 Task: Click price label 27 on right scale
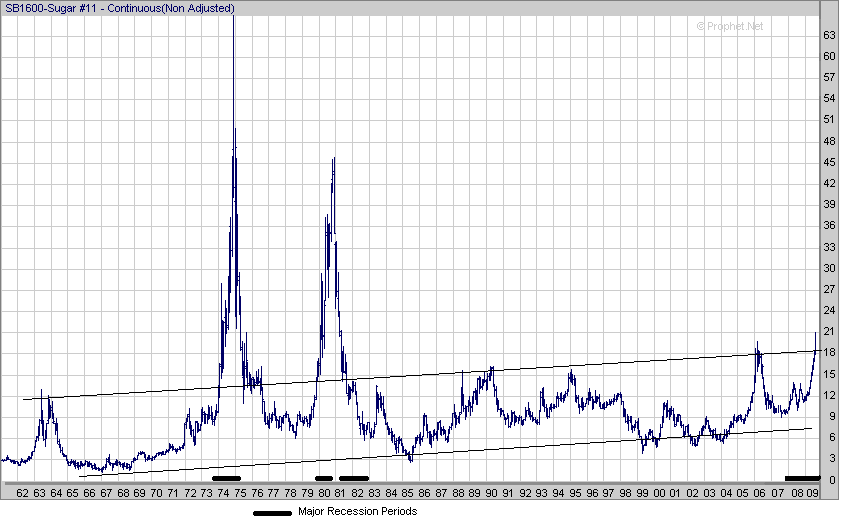coord(829,289)
